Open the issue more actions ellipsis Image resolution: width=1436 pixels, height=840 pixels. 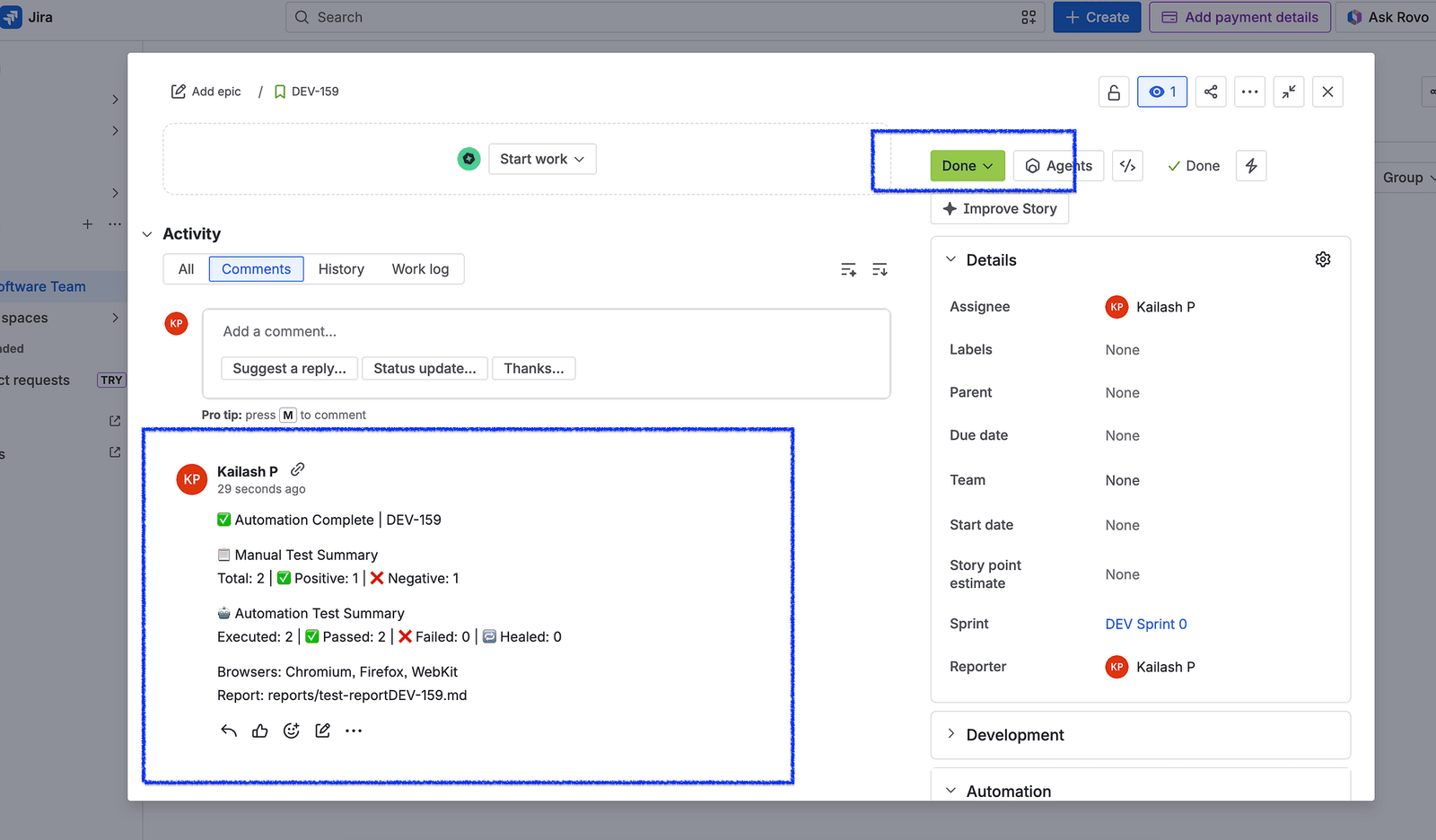(x=1249, y=92)
